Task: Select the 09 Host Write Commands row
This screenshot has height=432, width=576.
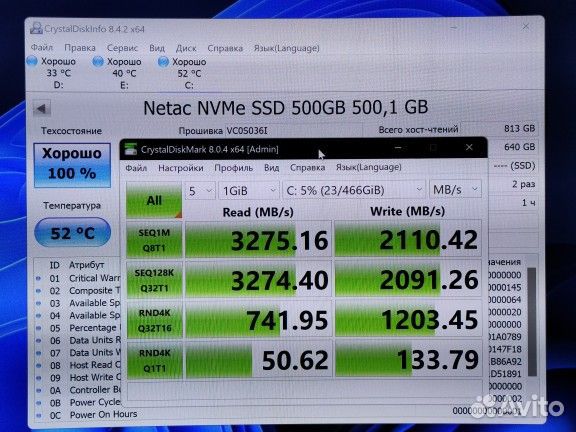Action: 78,378
